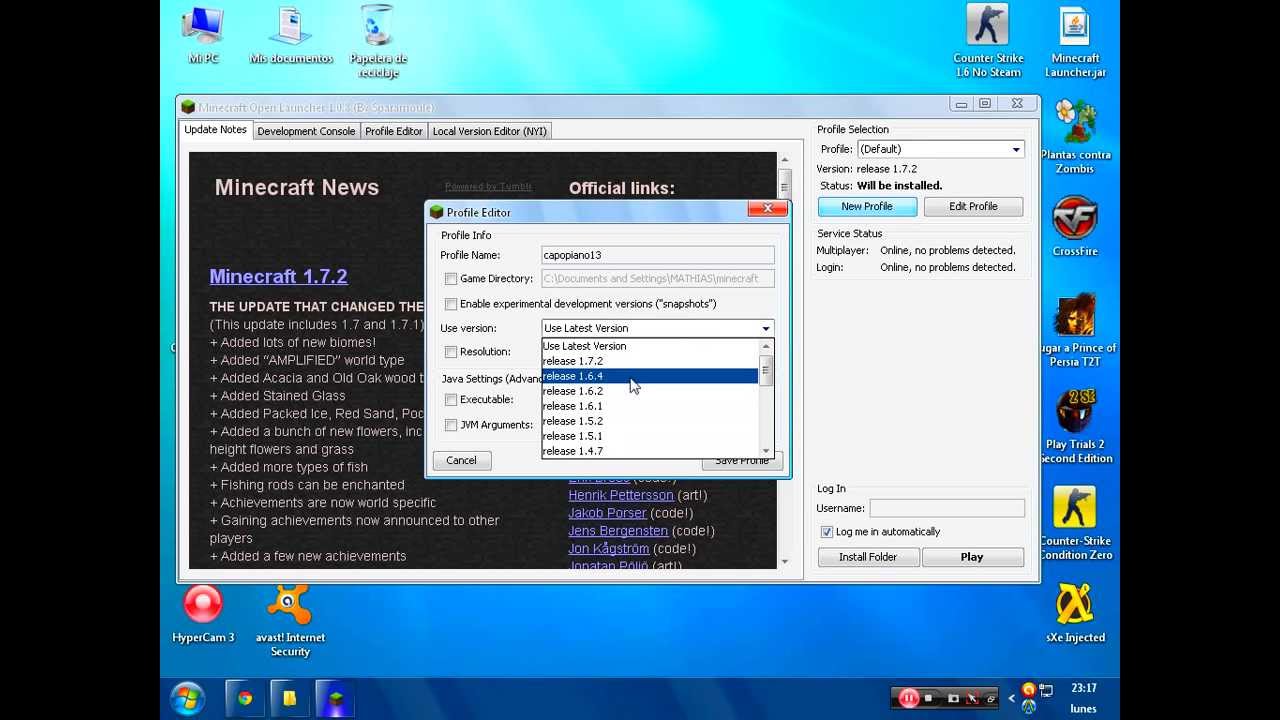Show hidden system tray icons arrow
This screenshot has height=720, width=1280.
click(x=1011, y=698)
